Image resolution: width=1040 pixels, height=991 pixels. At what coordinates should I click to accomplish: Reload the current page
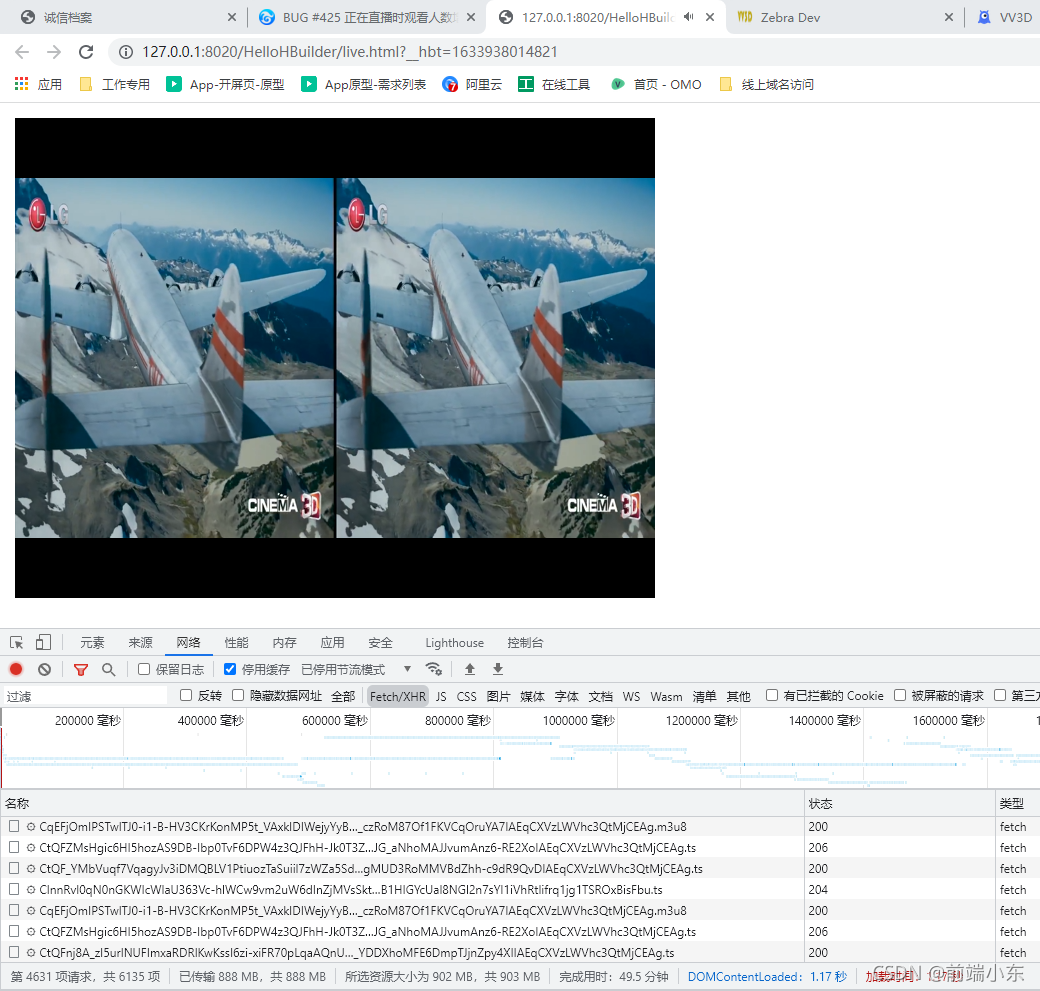tap(86, 52)
